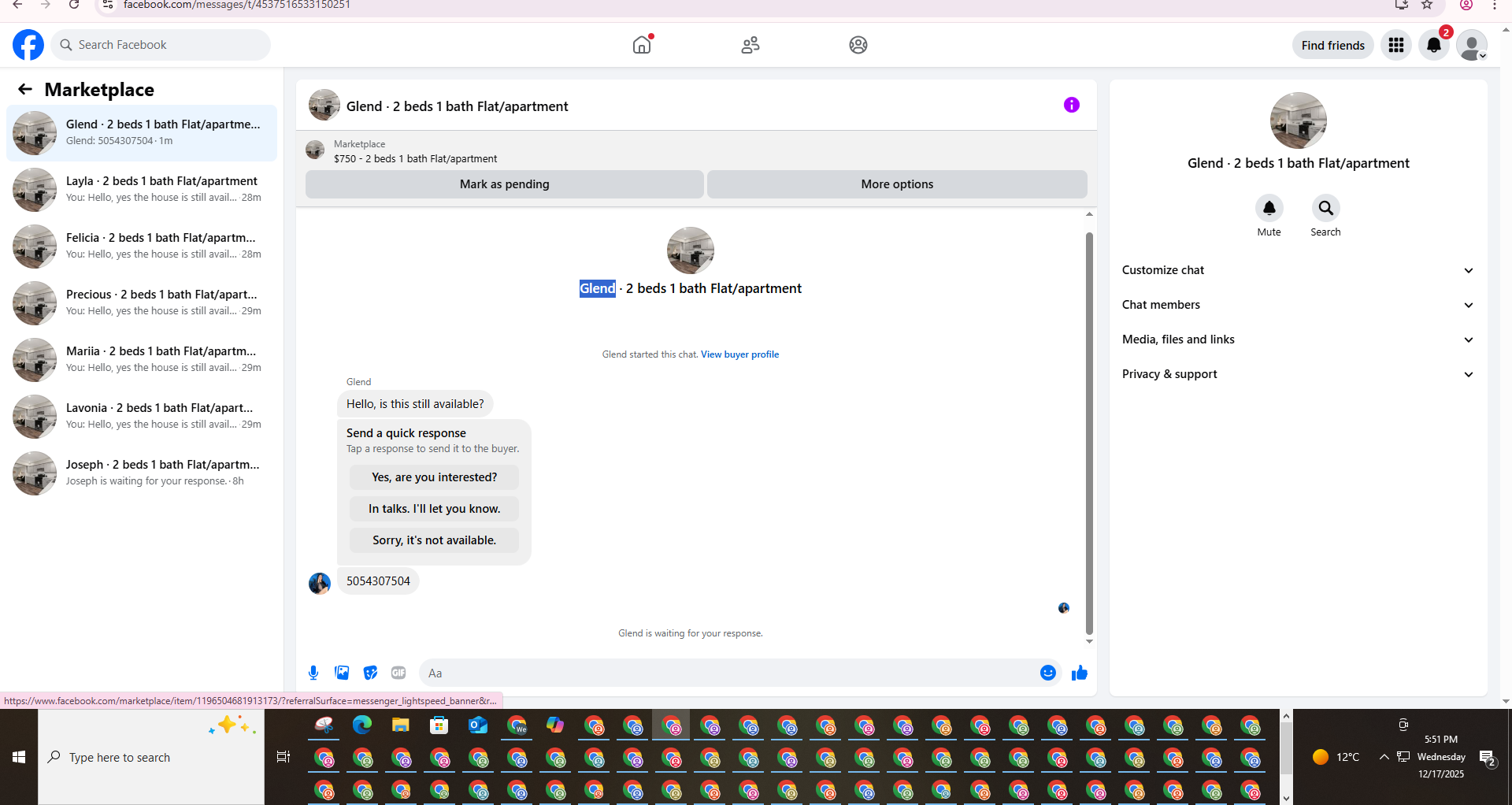Attach a file with the photo icon
The image size is (1512, 805).
pos(342,673)
